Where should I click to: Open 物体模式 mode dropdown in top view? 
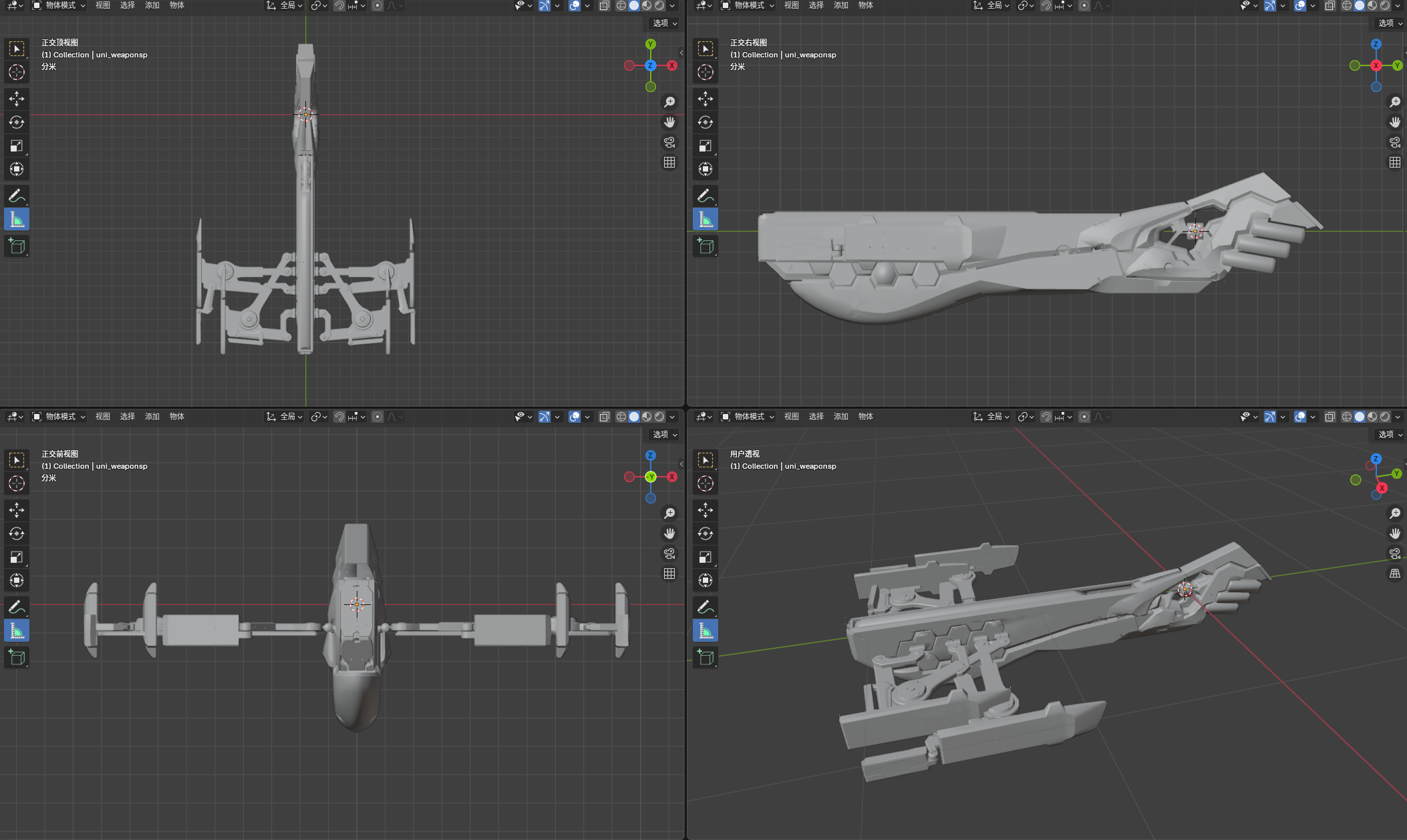[x=59, y=5]
